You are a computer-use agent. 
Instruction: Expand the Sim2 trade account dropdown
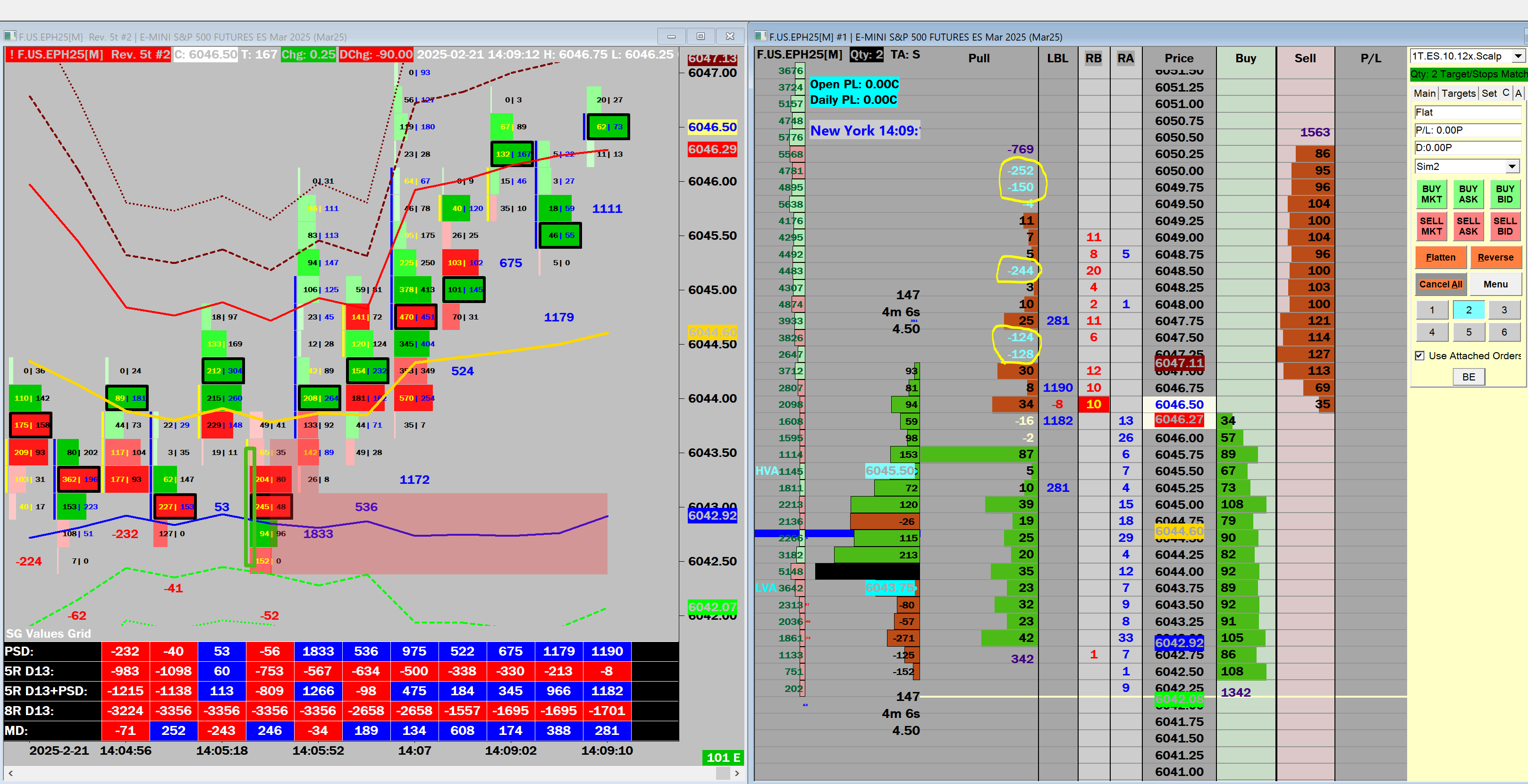(1512, 167)
